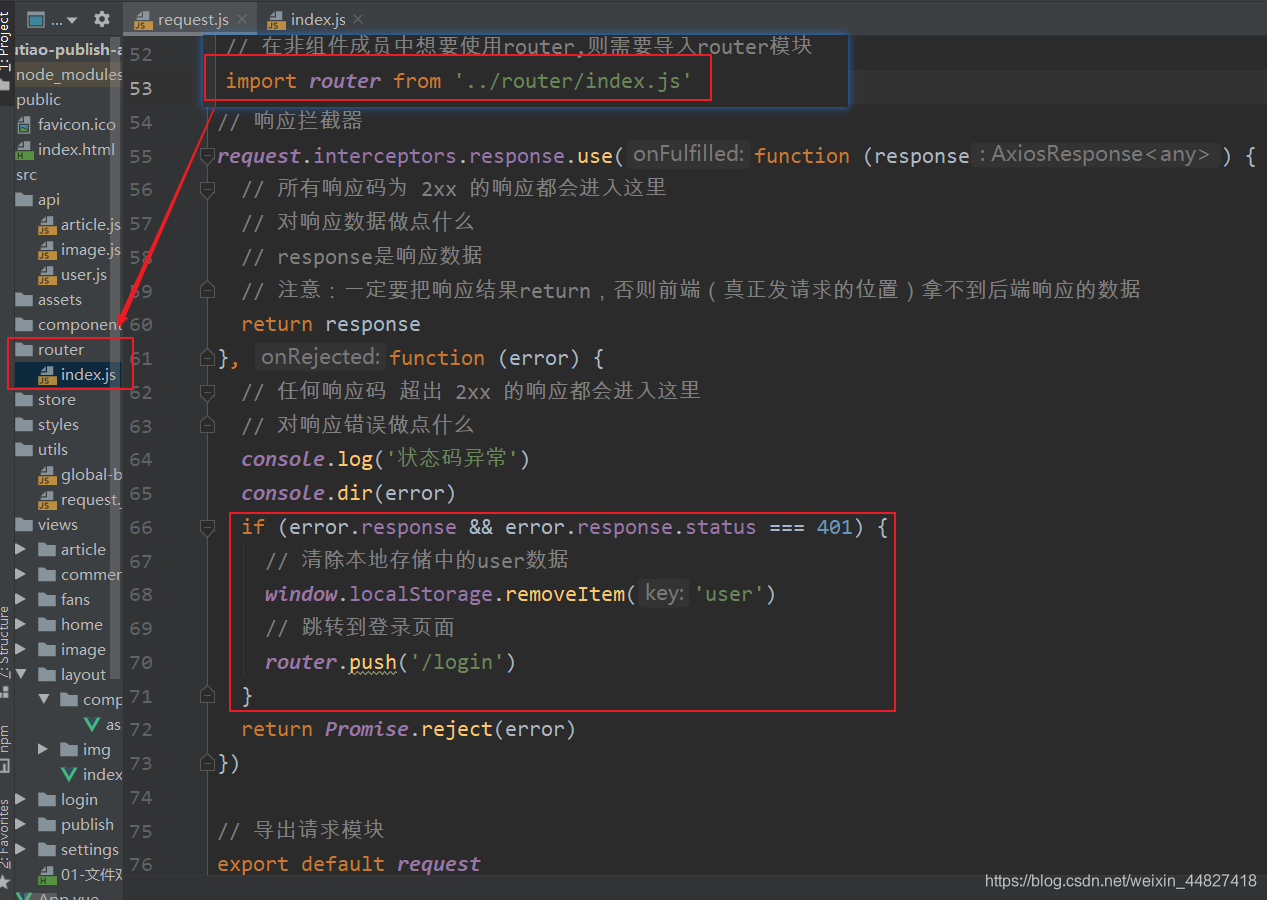Click the api folder icon

[24, 200]
